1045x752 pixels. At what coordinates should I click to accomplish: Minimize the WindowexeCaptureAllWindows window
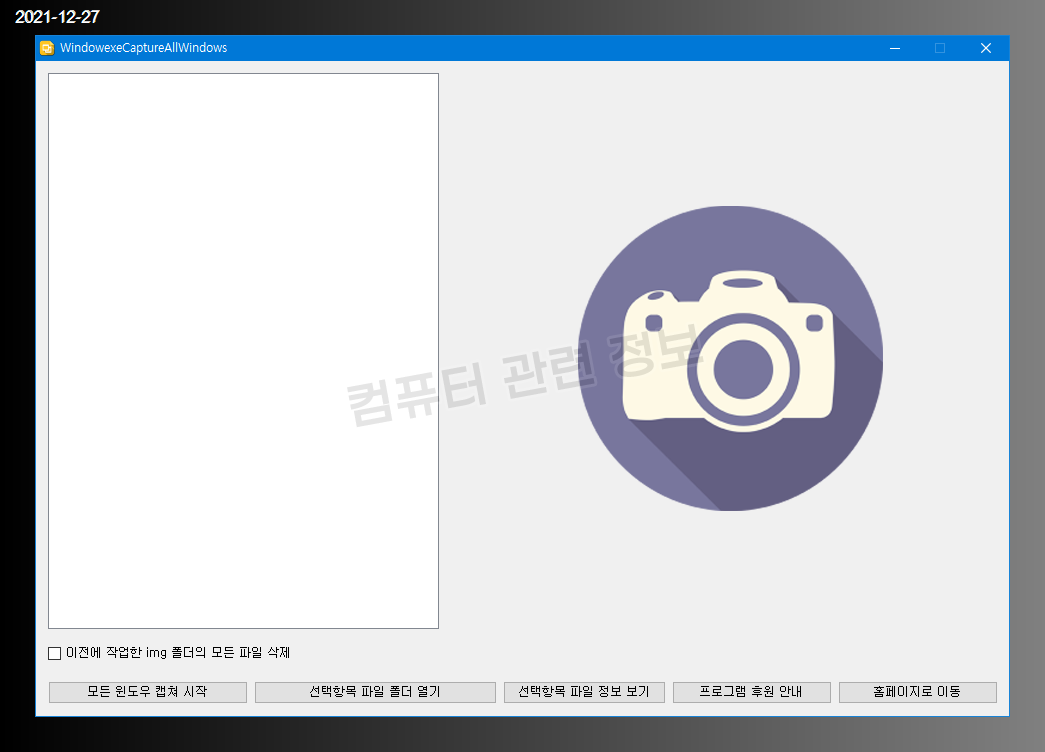click(895, 48)
